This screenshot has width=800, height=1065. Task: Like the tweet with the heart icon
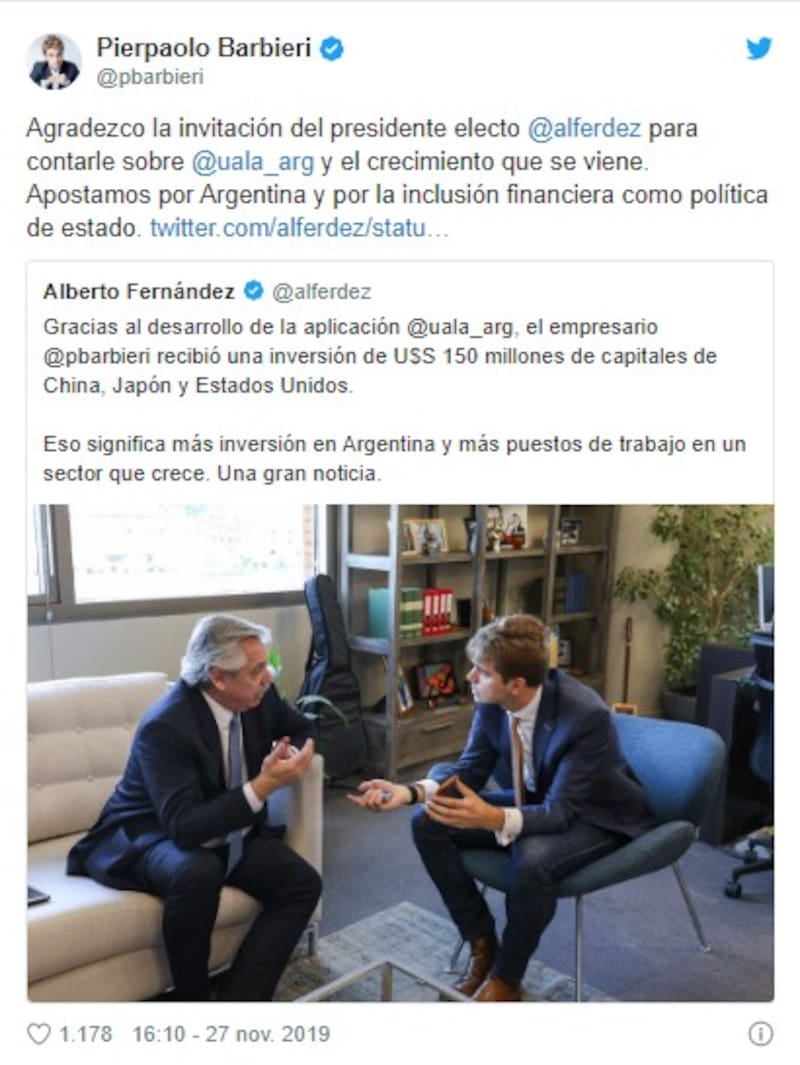39,1034
